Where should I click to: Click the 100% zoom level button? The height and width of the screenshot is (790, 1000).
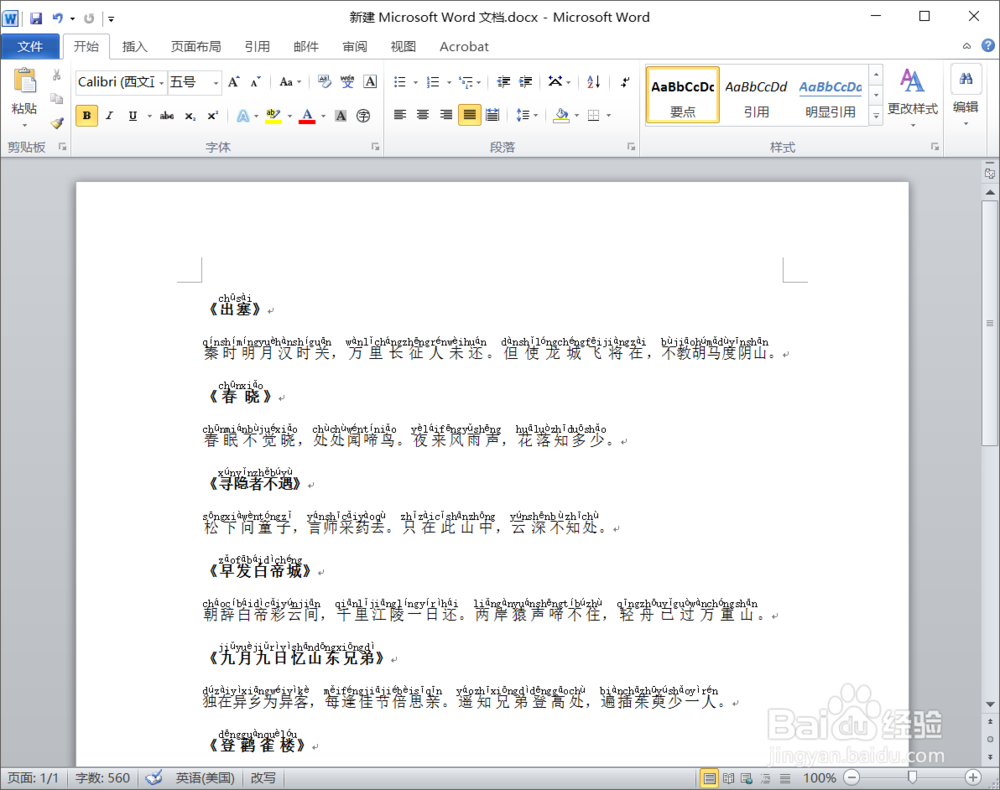[820, 778]
